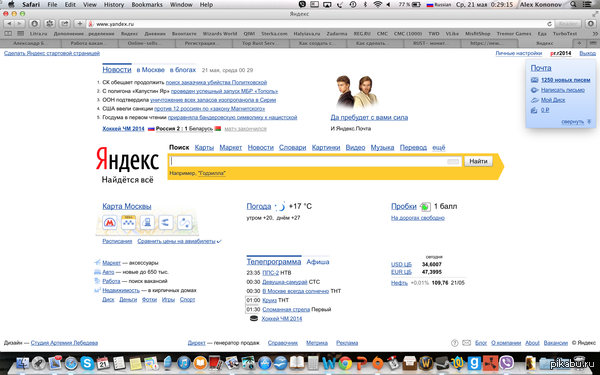The width and height of the screenshot is (600, 375).
Task: Open the Bookmarks menu
Action: pos(147,5)
